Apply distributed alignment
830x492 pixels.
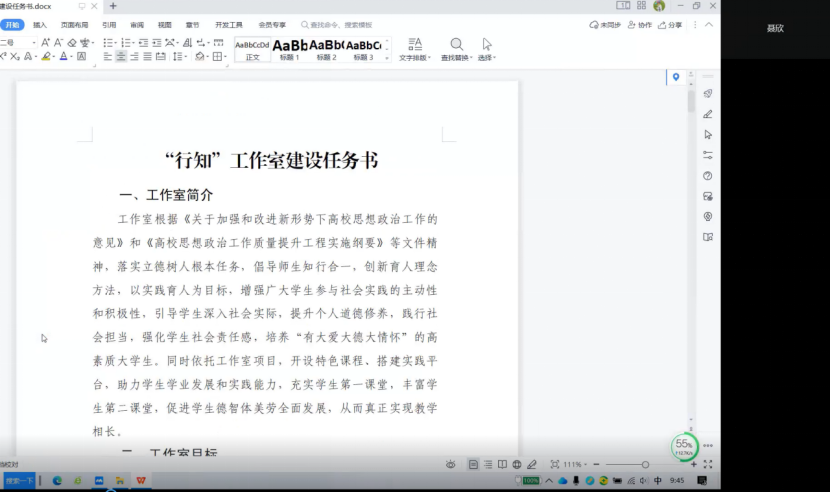coord(160,56)
